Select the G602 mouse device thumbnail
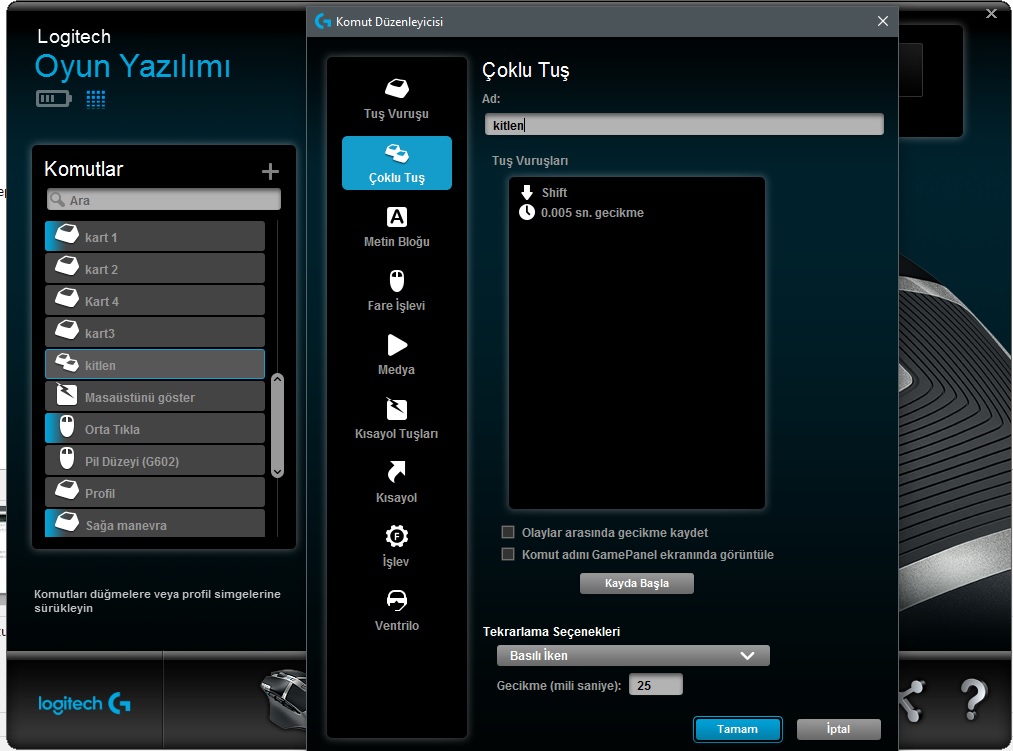This screenshot has width=1013, height=751. [x=284, y=699]
